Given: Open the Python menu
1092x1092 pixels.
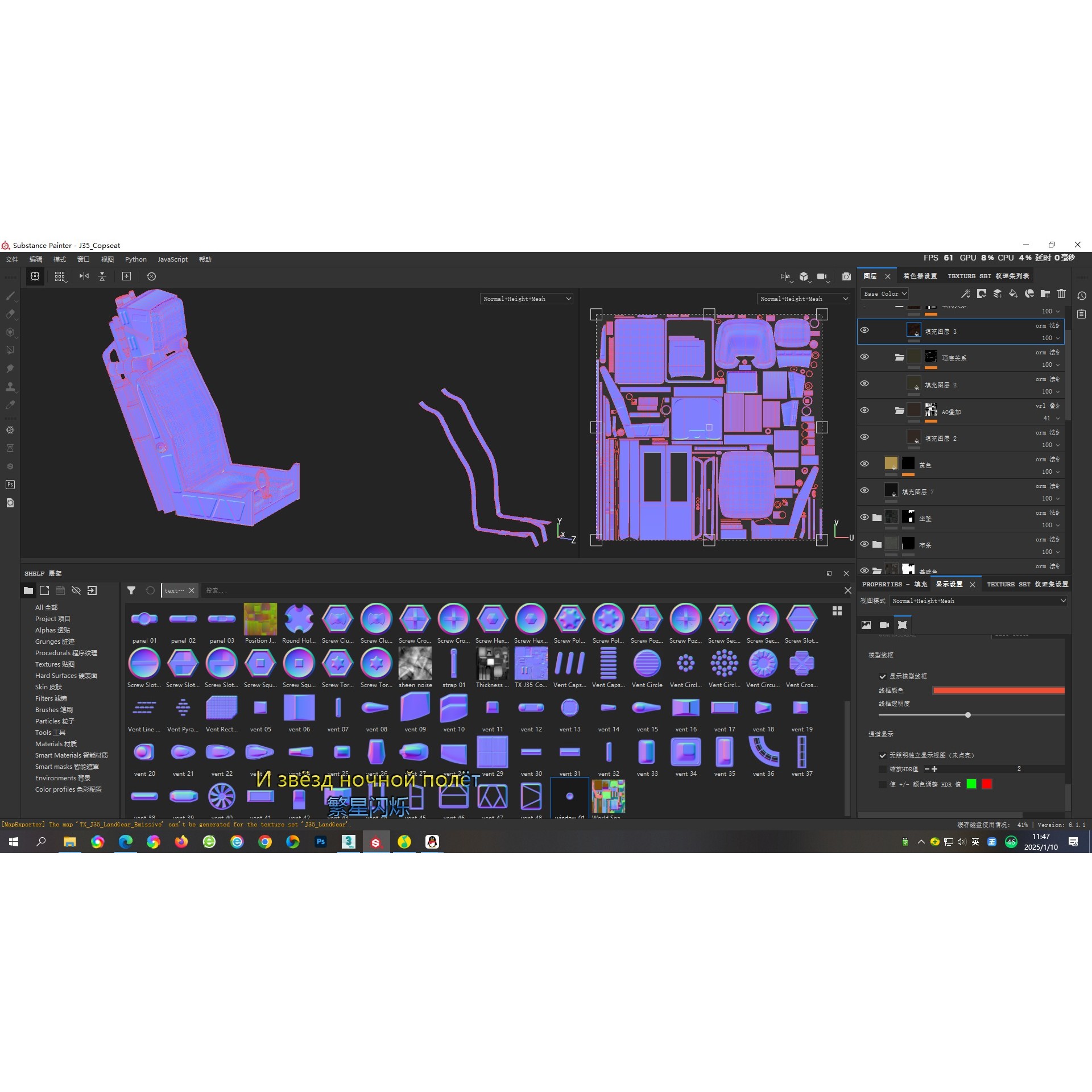Looking at the screenshot, I should pyautogui.click(x=135, y=259).
